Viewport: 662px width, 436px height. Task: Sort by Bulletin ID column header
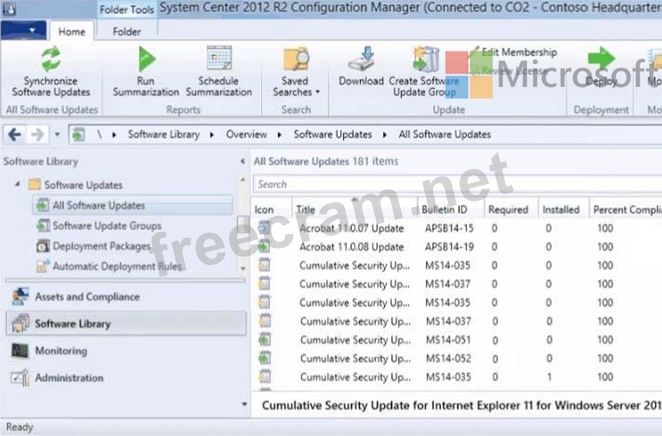444,210
